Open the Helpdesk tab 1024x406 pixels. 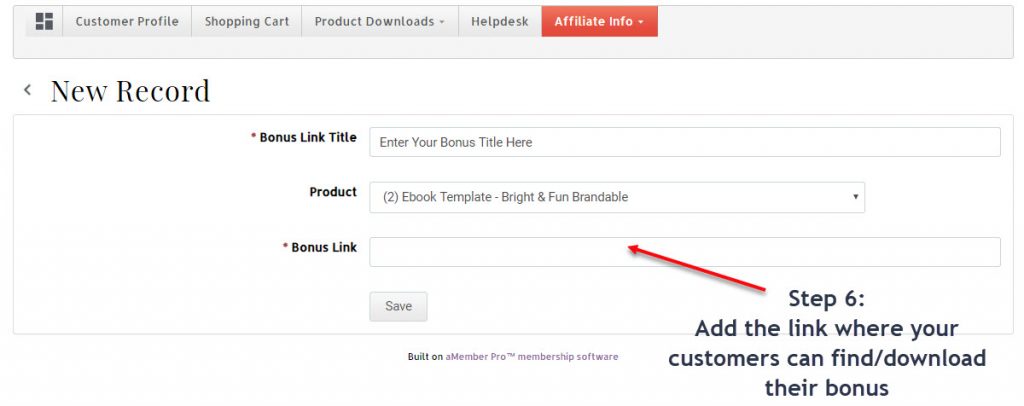pos(500,22)
